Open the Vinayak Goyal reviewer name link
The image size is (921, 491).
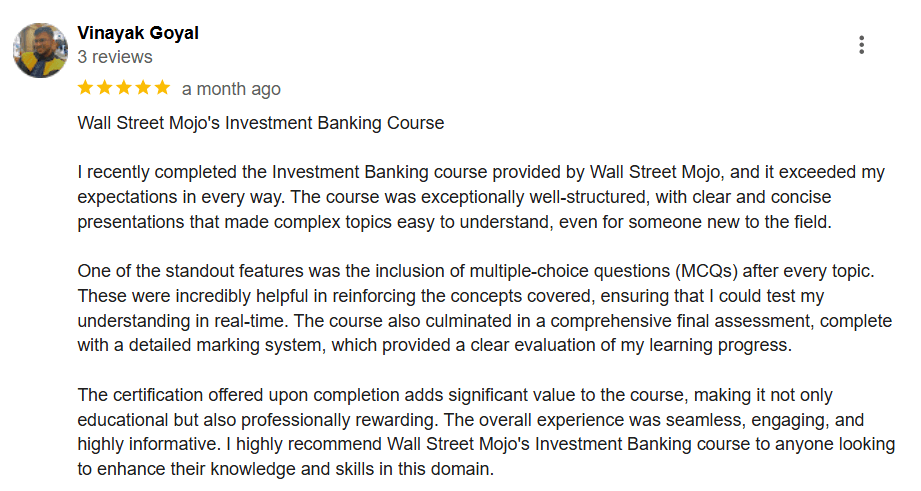(138, 33)
